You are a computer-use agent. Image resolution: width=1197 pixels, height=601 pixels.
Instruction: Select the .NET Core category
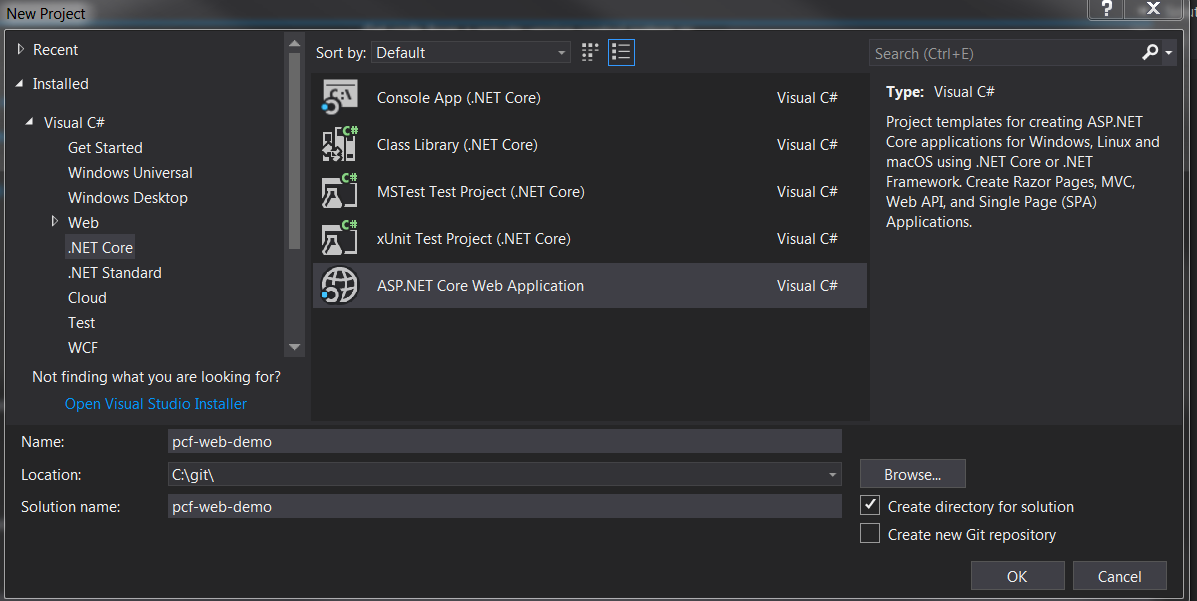tap(100, 247)
